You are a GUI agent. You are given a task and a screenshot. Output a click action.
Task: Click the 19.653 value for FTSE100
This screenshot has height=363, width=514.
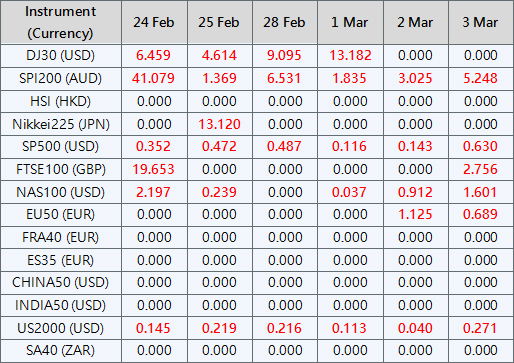tap(154, 169)
